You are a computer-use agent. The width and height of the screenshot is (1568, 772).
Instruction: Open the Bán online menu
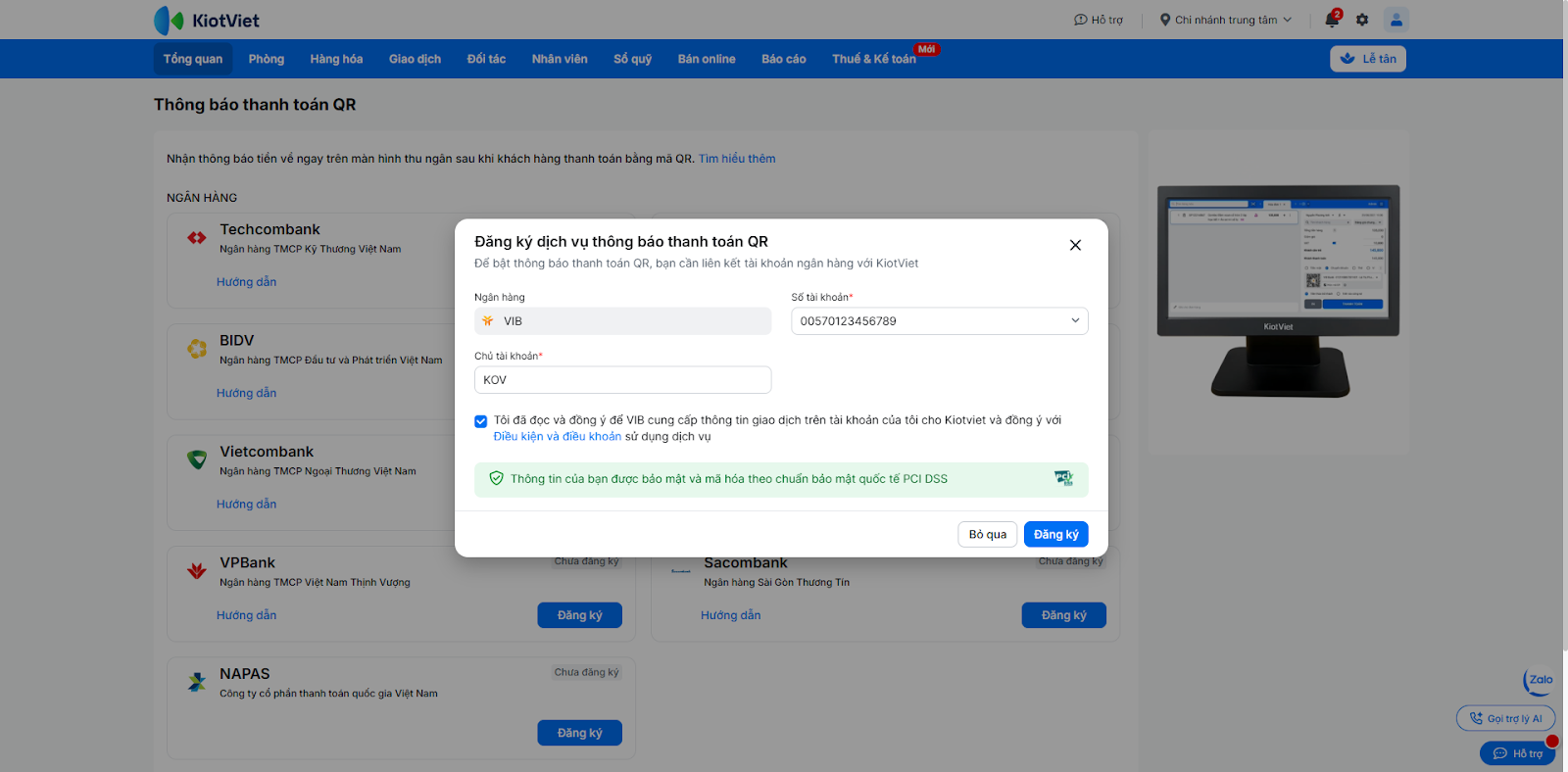point(707,59)
